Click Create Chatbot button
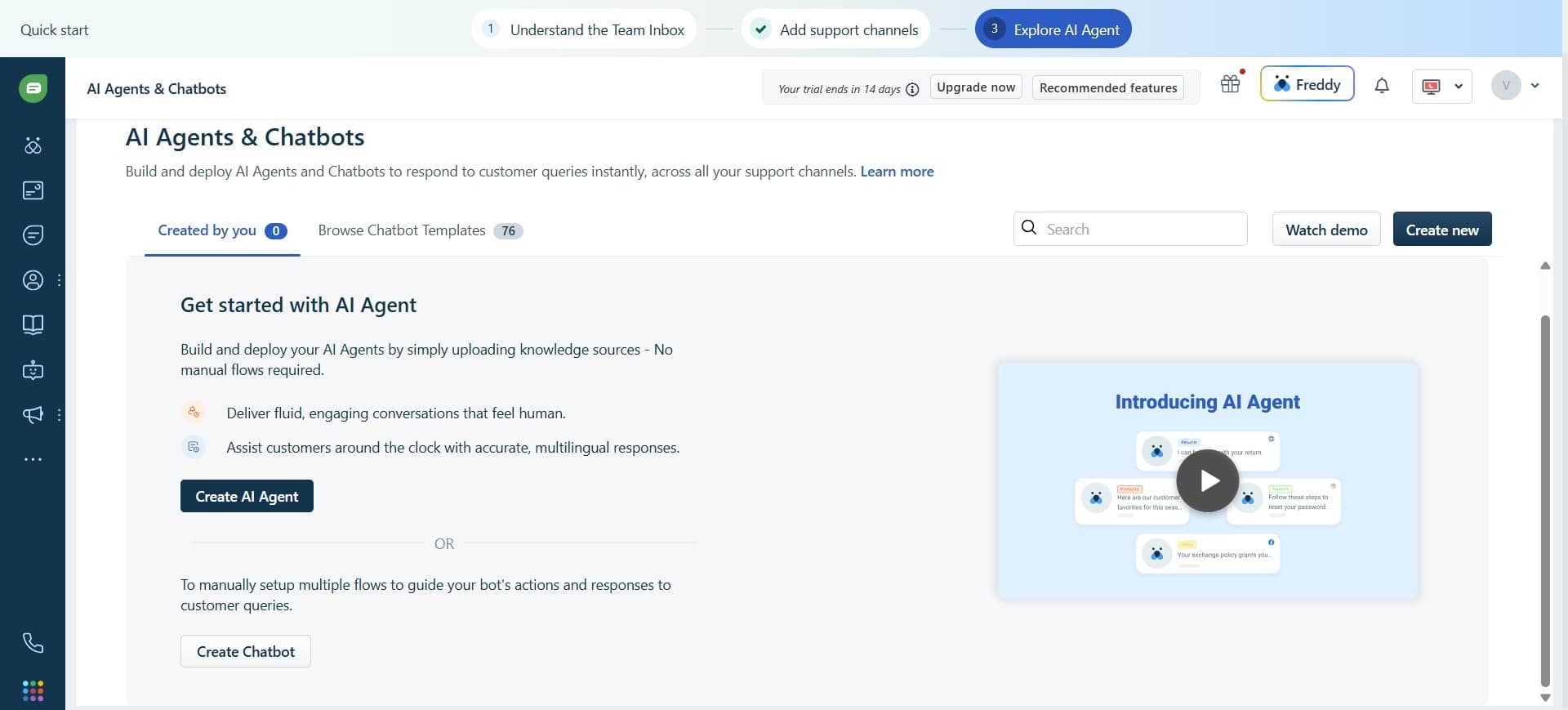The width and height of the screenshot is (1568, 710). [x=246, y=651]
